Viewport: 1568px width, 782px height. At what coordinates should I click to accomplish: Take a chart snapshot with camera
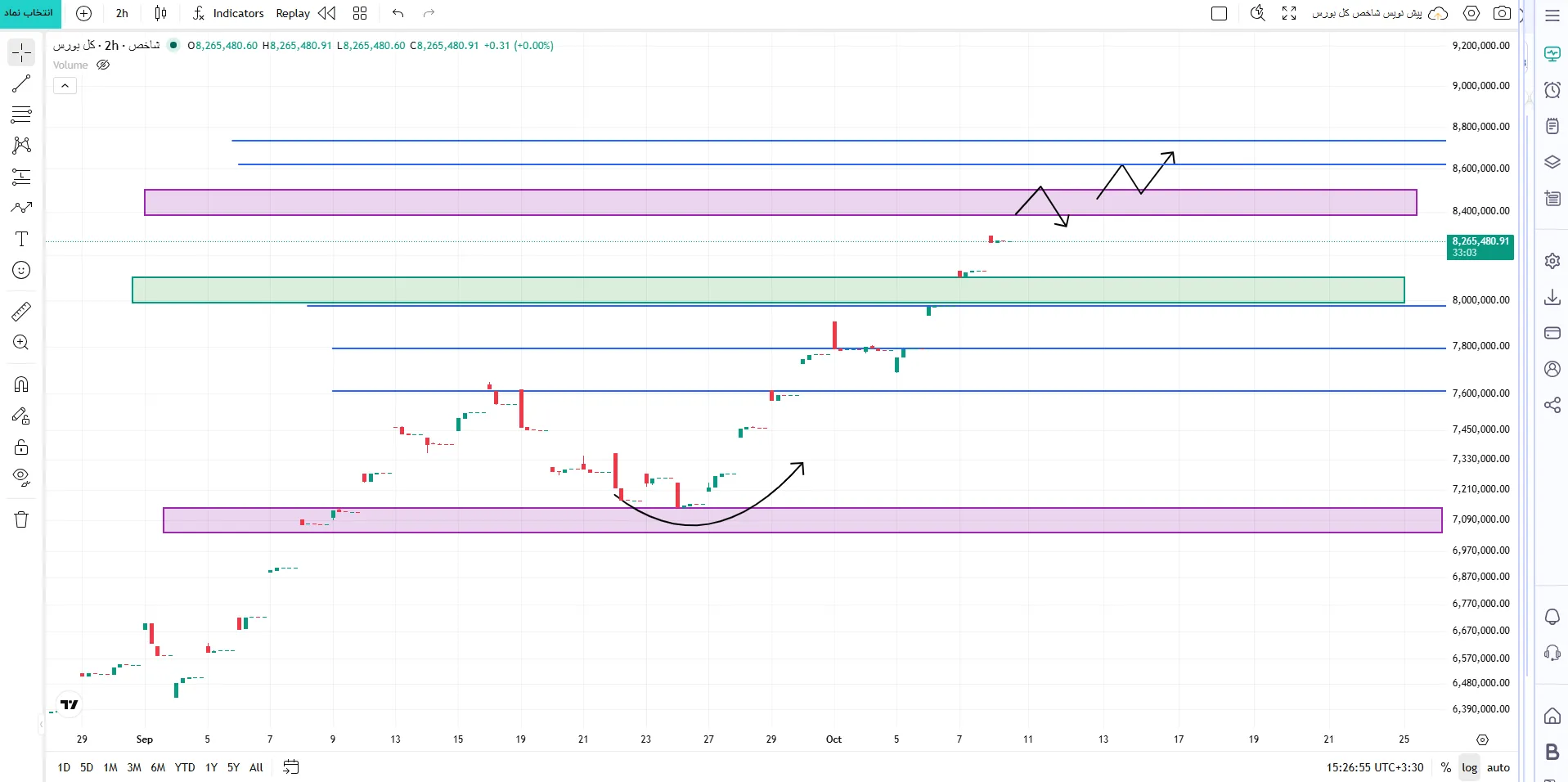pos(1502,13)
